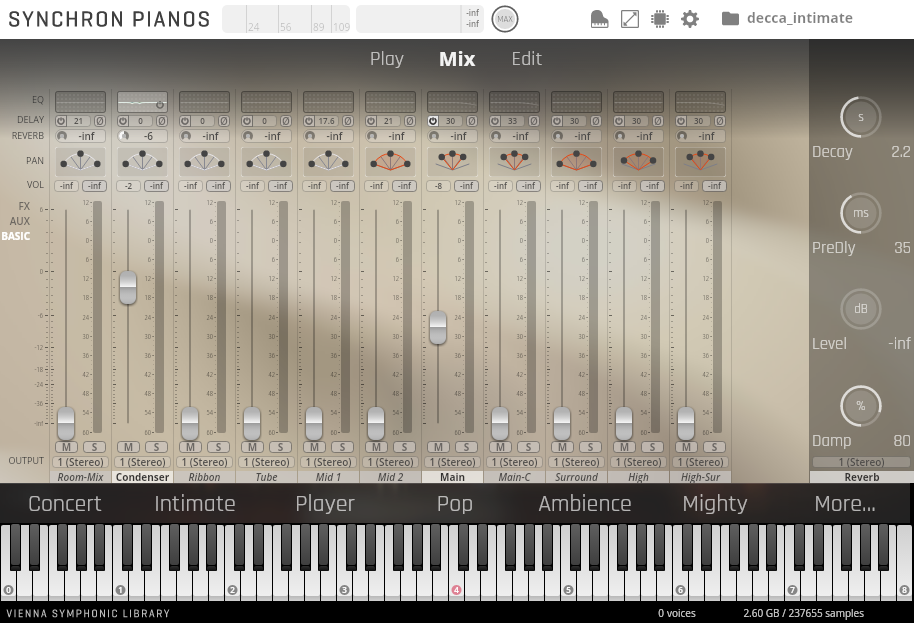
Task: Toggle delay power icon on Mid 1 channel
Action: pyautogui.click(x=309, y=121)
